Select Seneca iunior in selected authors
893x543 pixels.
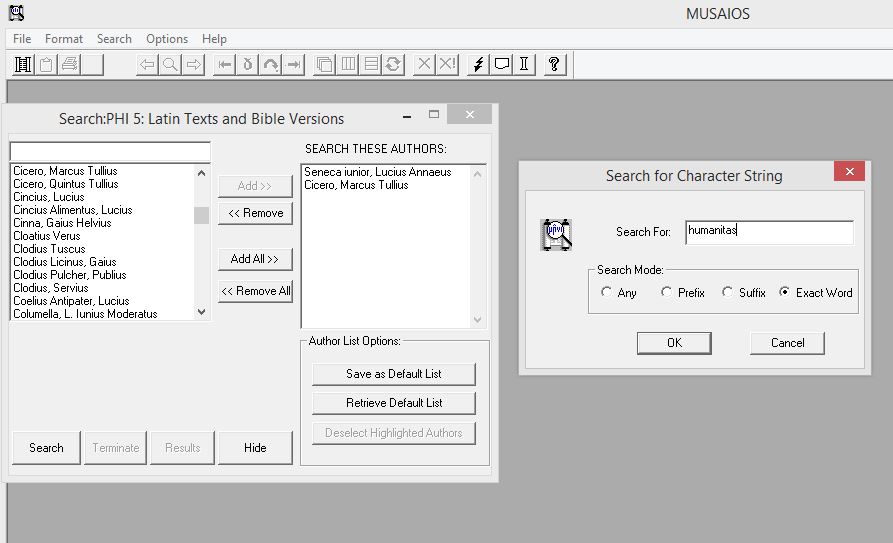point(377,172)
